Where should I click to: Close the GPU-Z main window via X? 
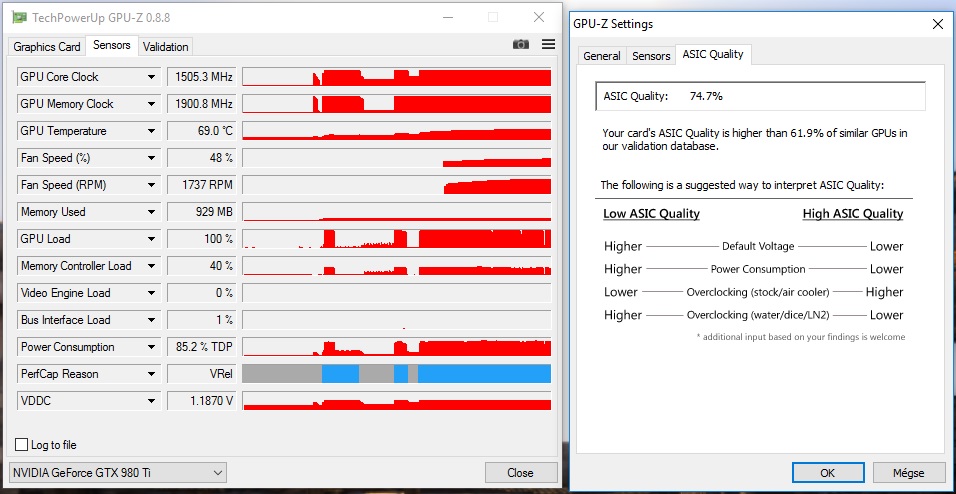coord(539,18)
